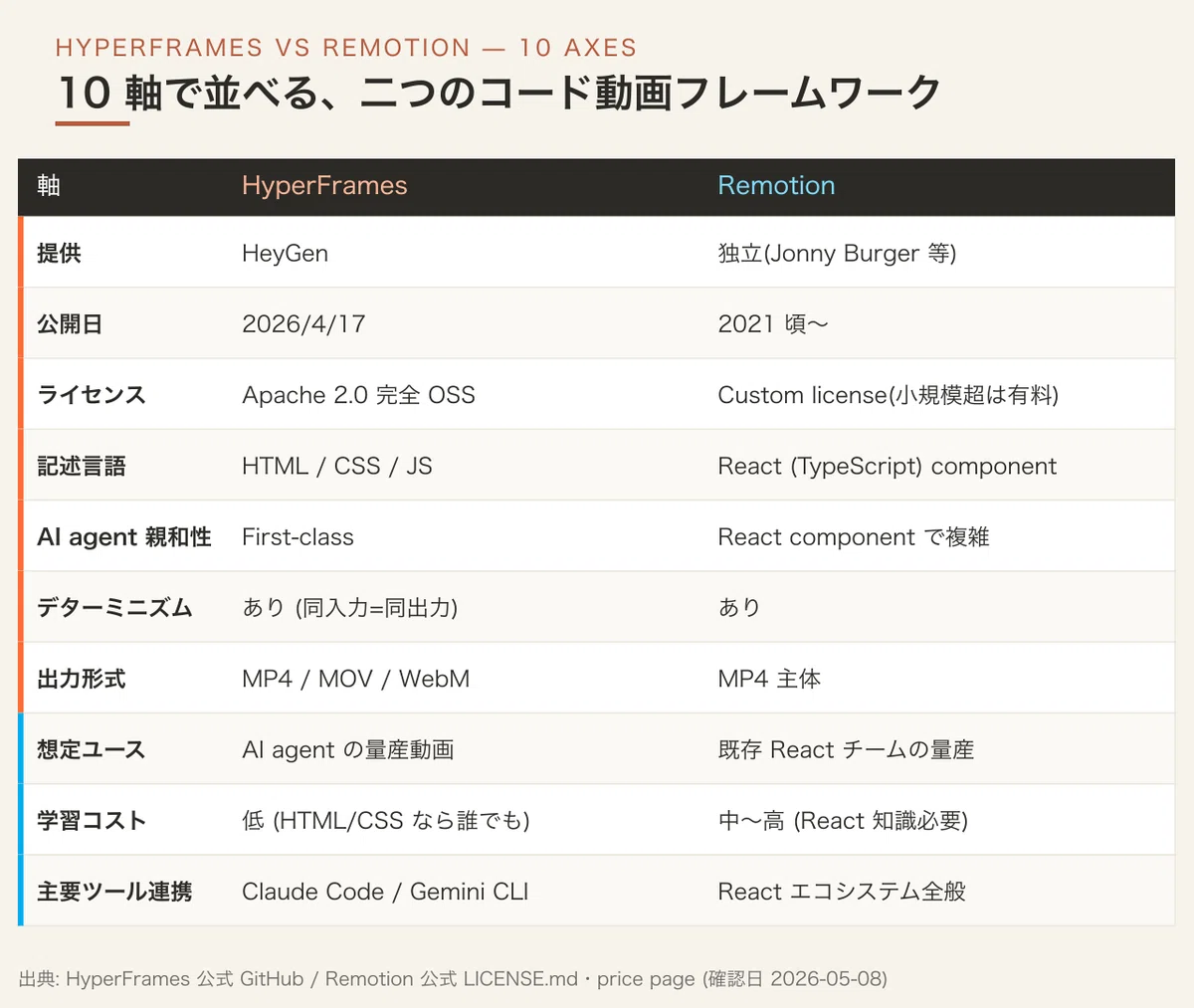Click the source footnote starting '出典: HyperFrames'
This screenshot has height=1008, width=1194.
(x=453, y=978)
